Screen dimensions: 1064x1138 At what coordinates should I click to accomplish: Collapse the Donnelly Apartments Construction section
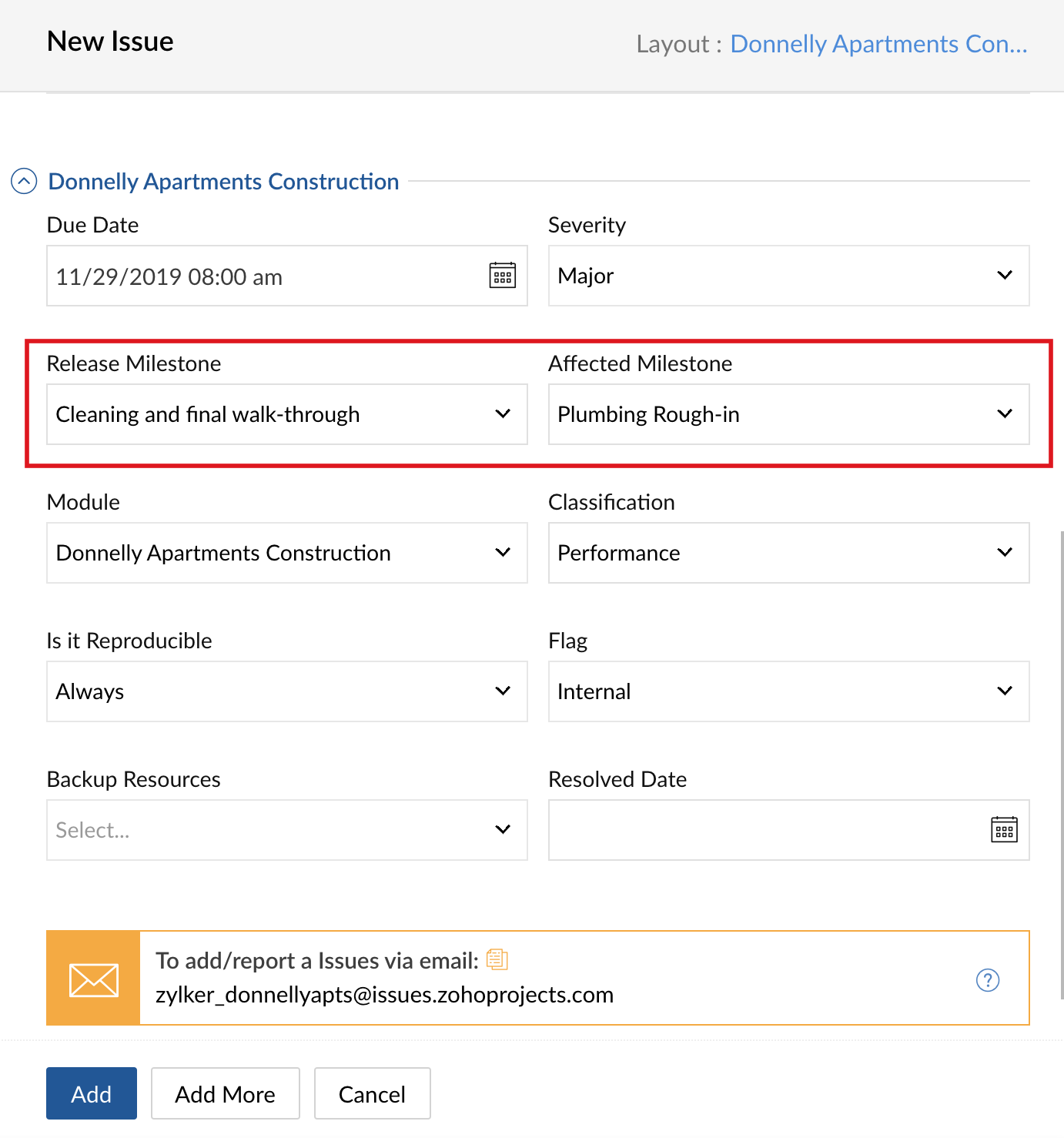(24, 182)
